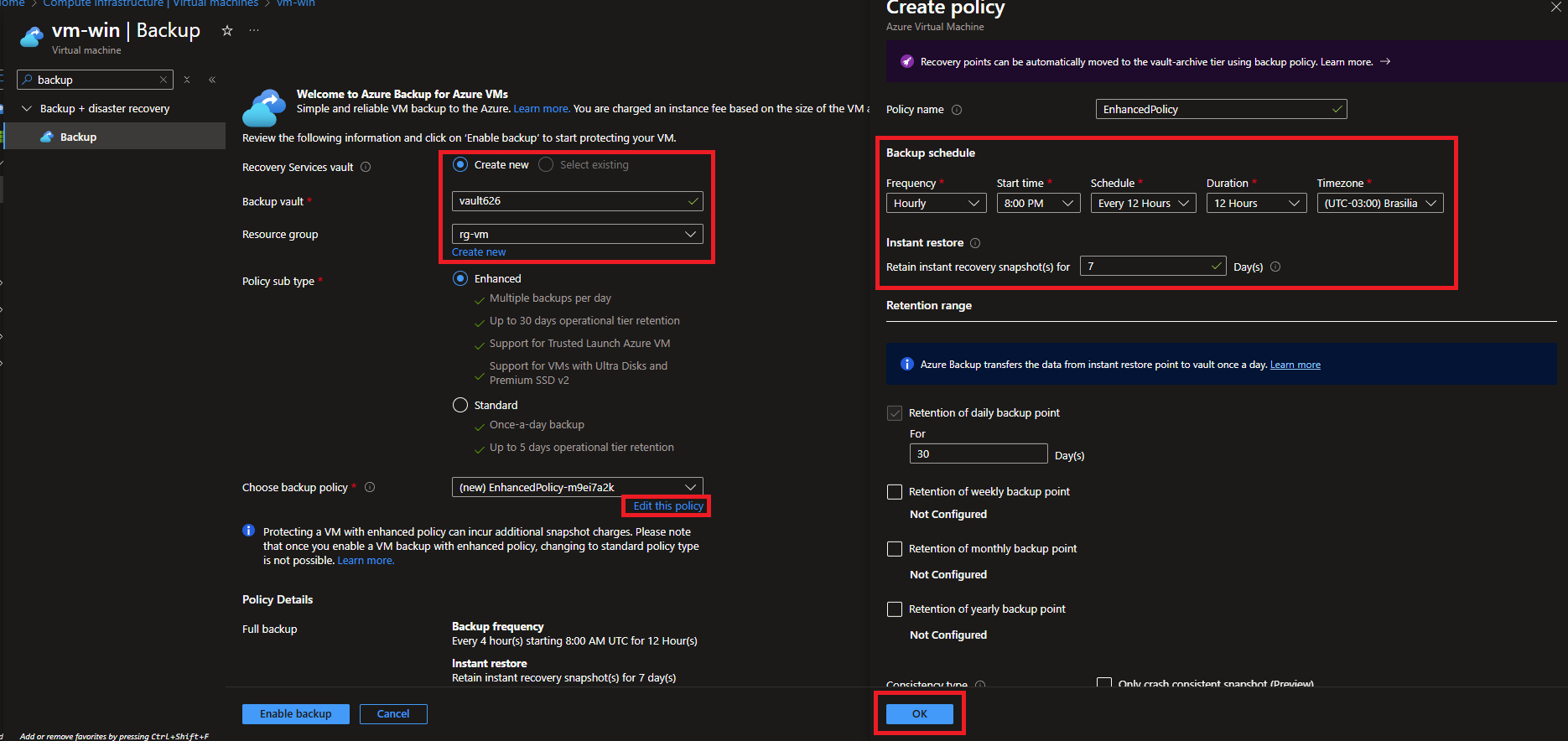Open the Frequency Hourly dropdown
Image resolution: width=1568 pixels, height=741 pixels.
pos(937,203)
